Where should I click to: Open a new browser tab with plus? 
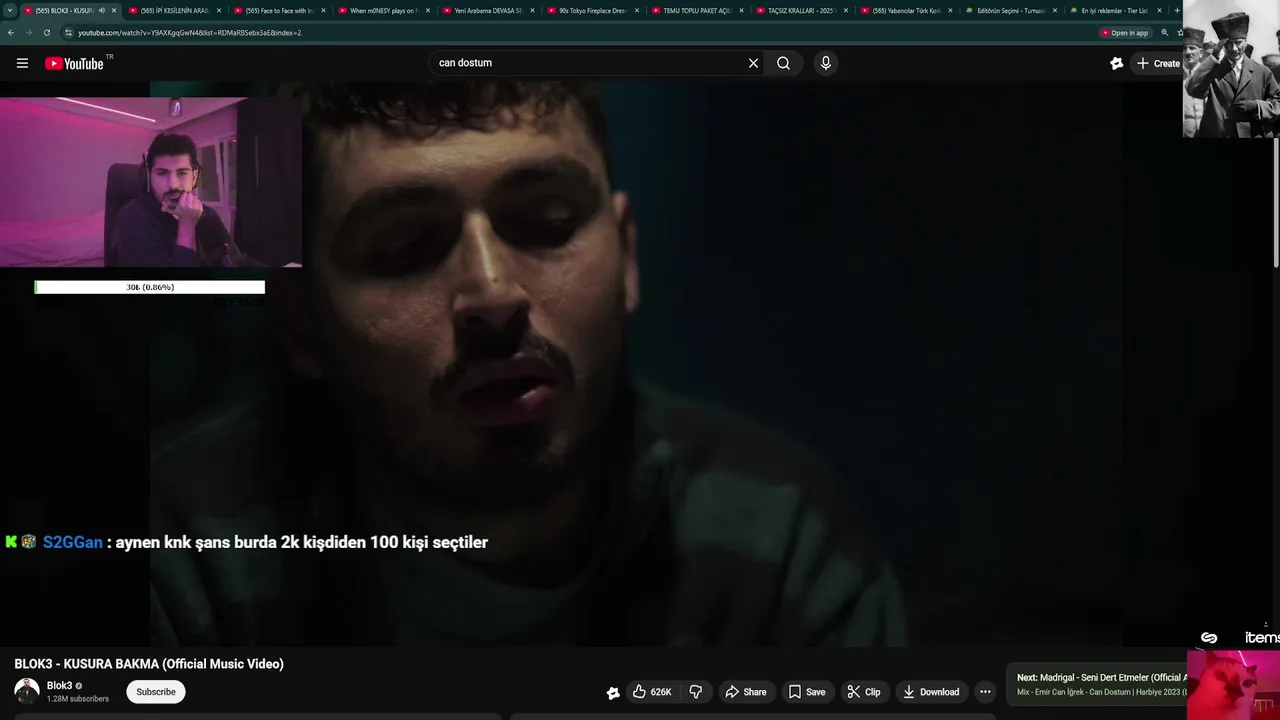[x=1176, y=11]
